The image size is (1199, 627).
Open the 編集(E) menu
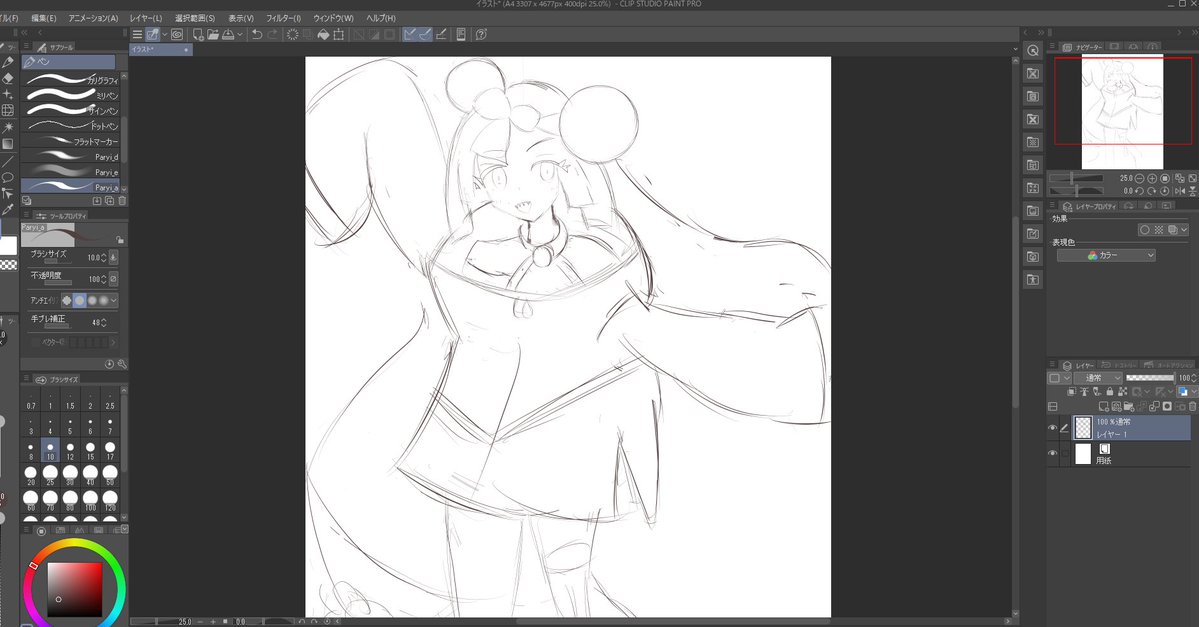(x=44, y=18)
